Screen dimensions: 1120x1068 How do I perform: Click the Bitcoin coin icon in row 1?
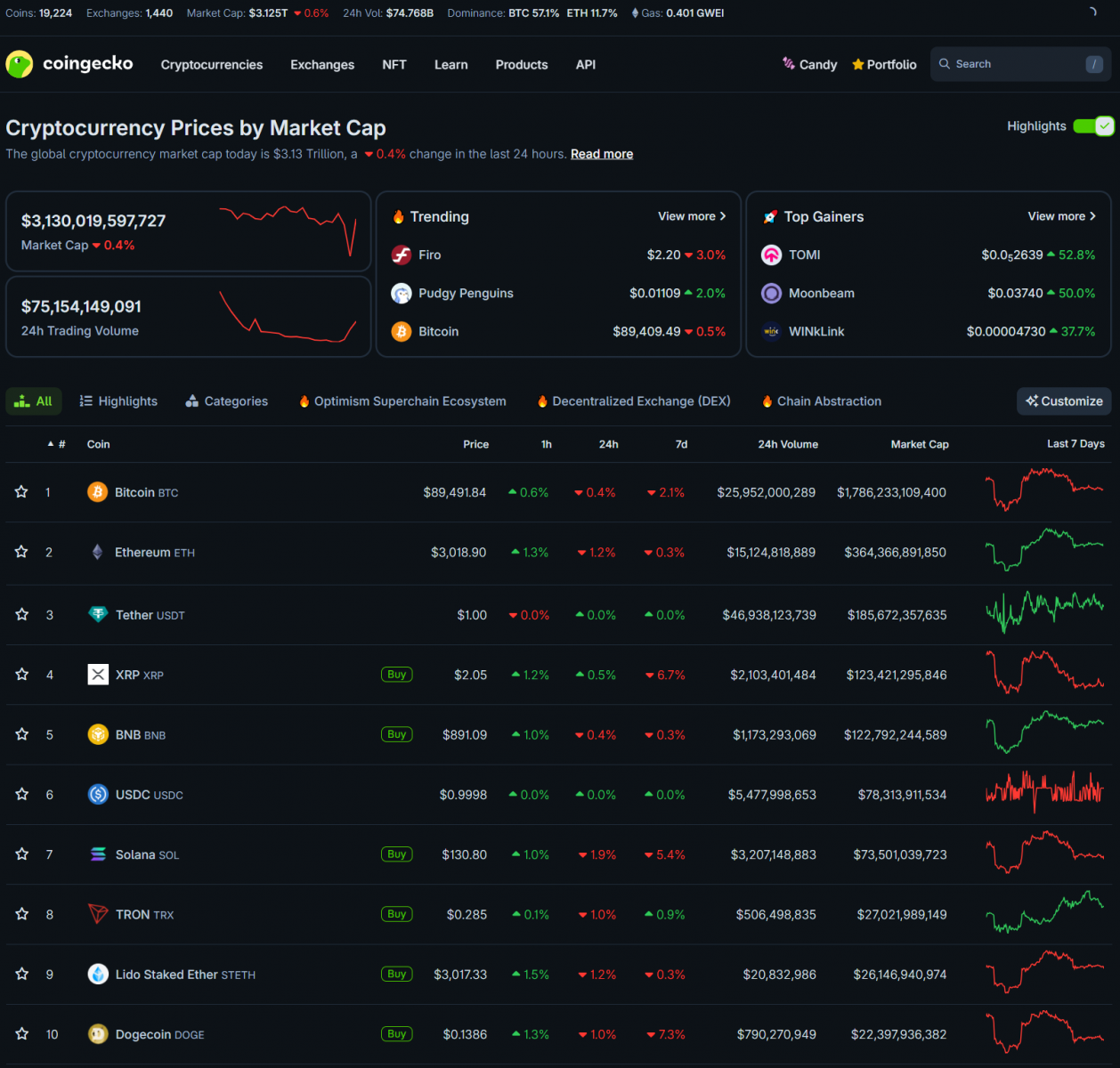pyautogui.click(x=98, y=492)
